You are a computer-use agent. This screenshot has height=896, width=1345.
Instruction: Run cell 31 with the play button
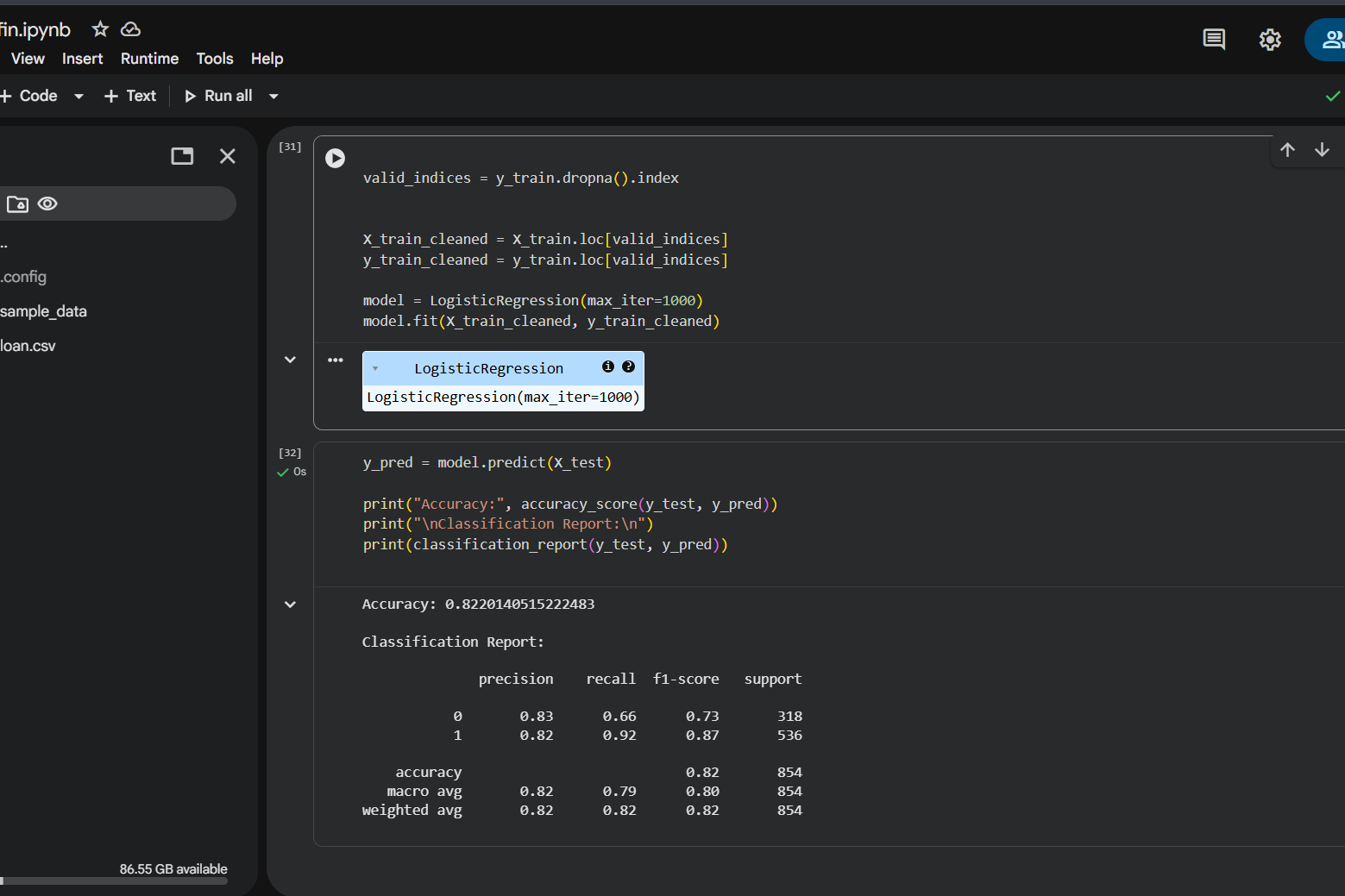(335, 158)
